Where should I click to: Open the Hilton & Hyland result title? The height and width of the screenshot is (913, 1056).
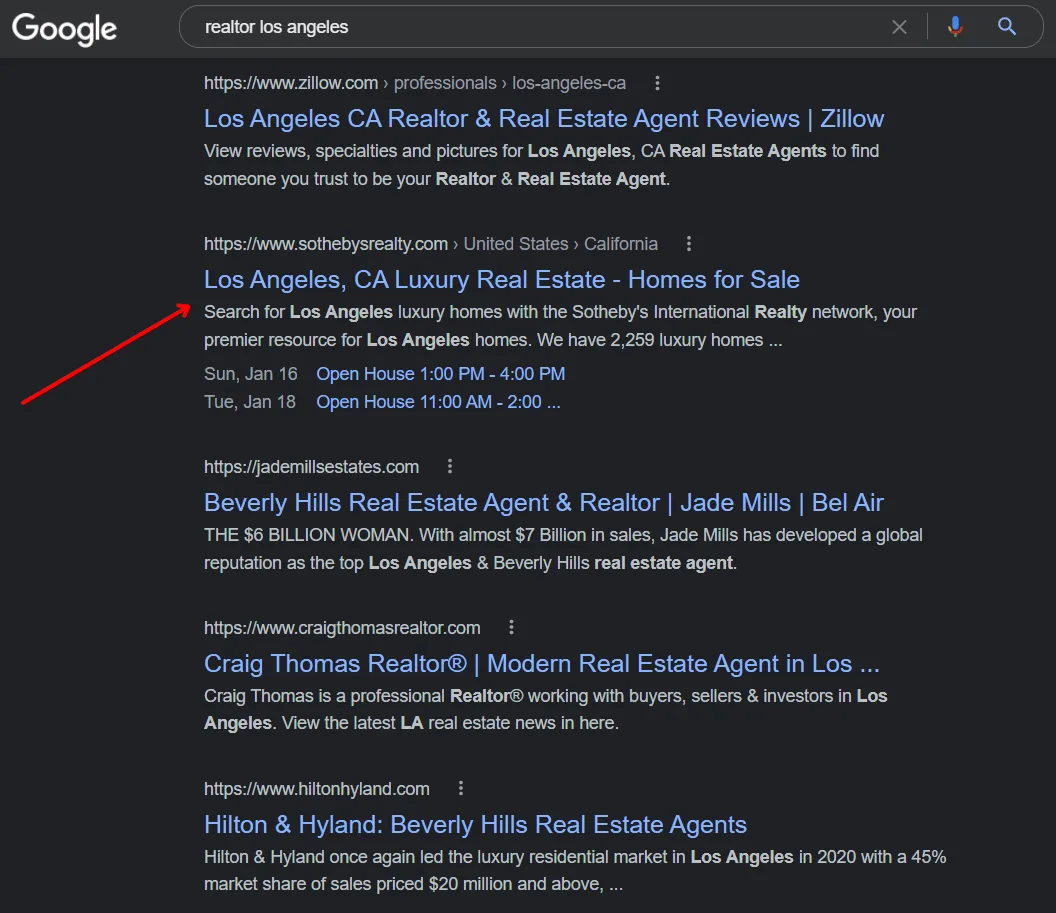tap(475, 825)
